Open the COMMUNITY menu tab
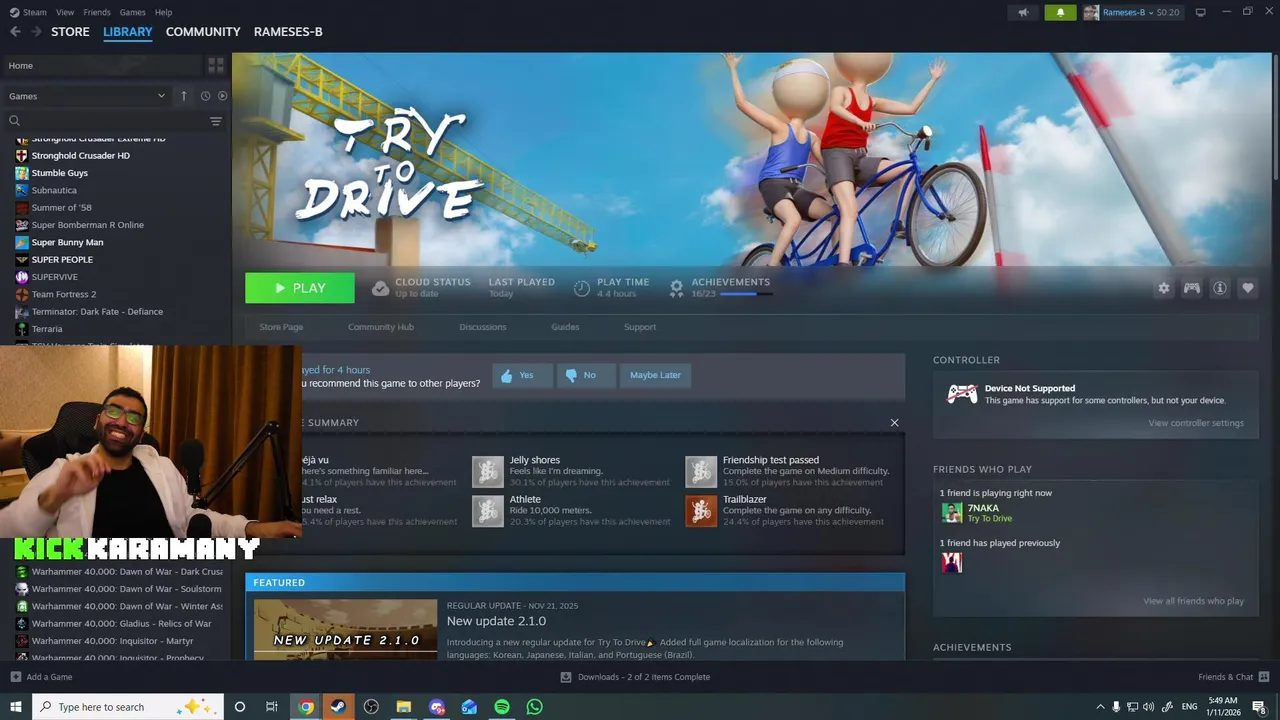This screenshot has width=1280, height=720. point(203,32)
